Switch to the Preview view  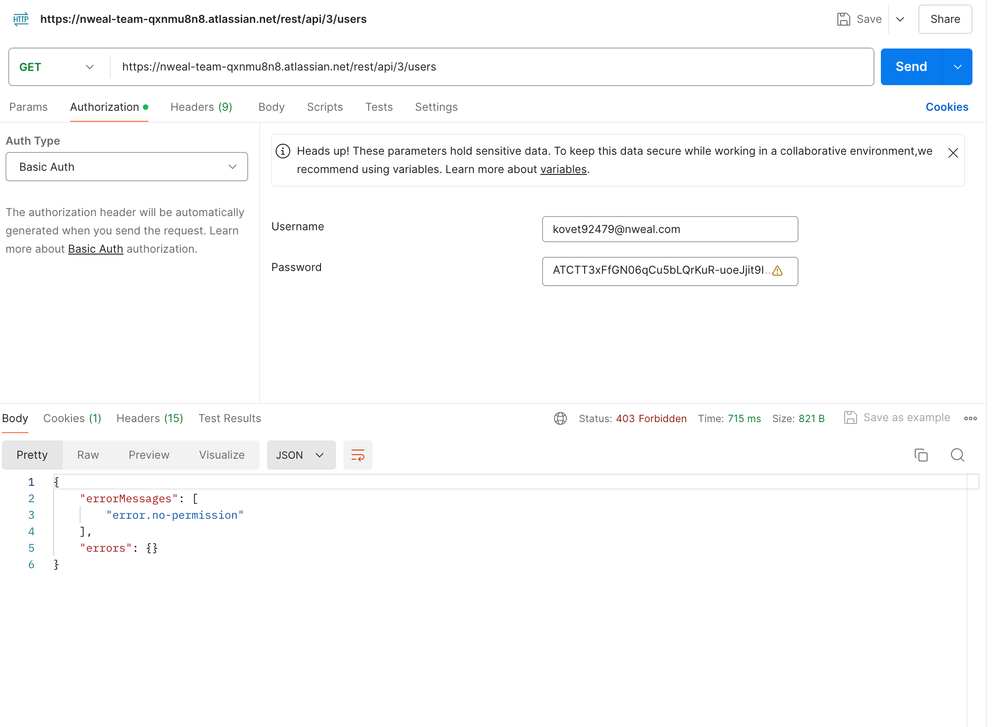click(149, 455)
